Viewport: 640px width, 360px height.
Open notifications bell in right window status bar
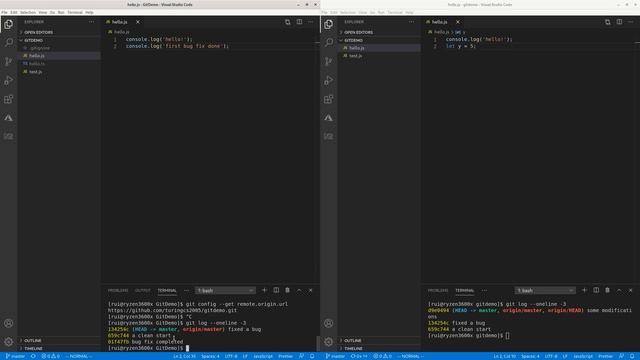coord(632,356)
